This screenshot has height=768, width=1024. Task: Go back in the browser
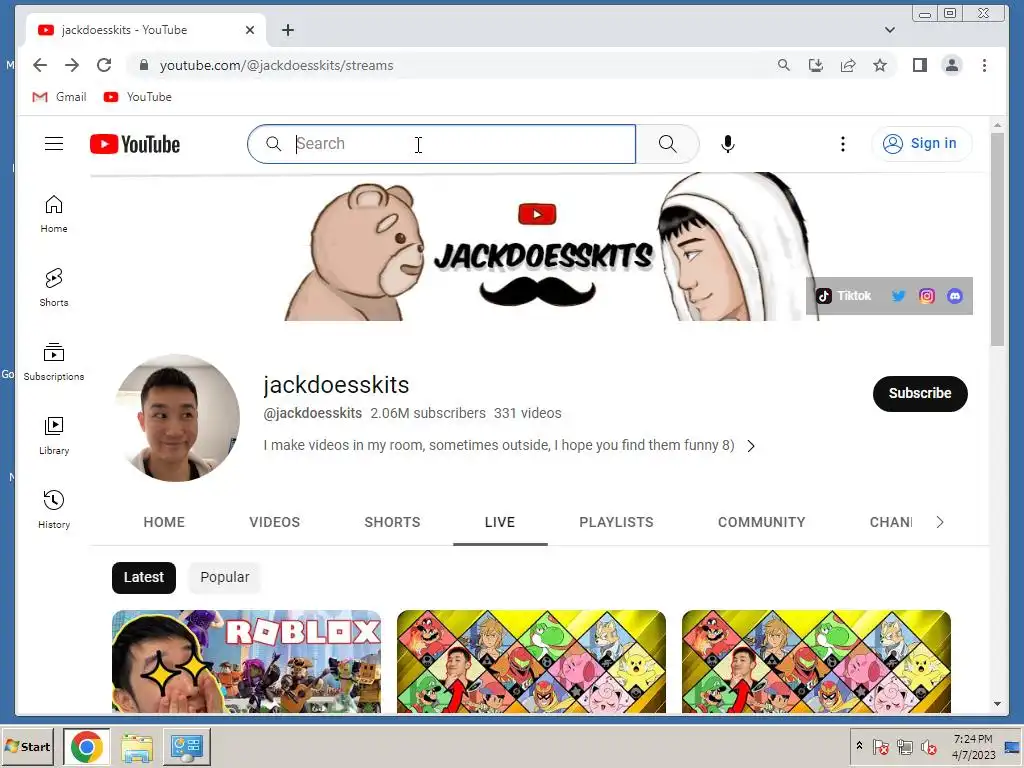(40, 65)
